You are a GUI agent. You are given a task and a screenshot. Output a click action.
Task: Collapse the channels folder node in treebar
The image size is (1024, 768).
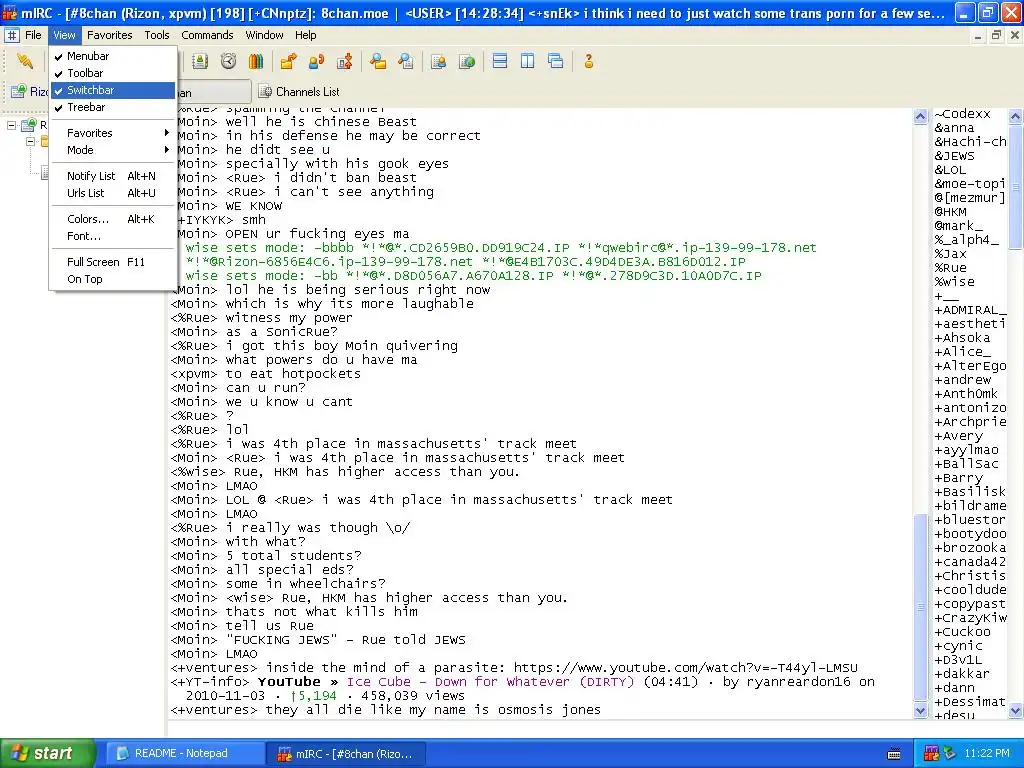[x=30, y=141]
